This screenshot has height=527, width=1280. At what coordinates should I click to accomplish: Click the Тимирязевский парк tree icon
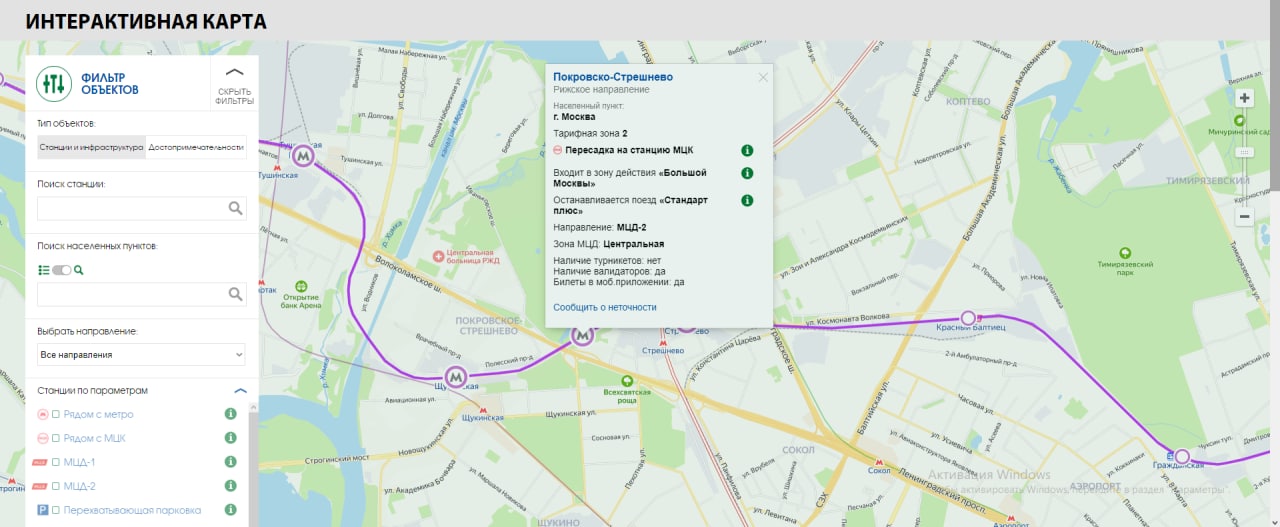point(1125,254)
